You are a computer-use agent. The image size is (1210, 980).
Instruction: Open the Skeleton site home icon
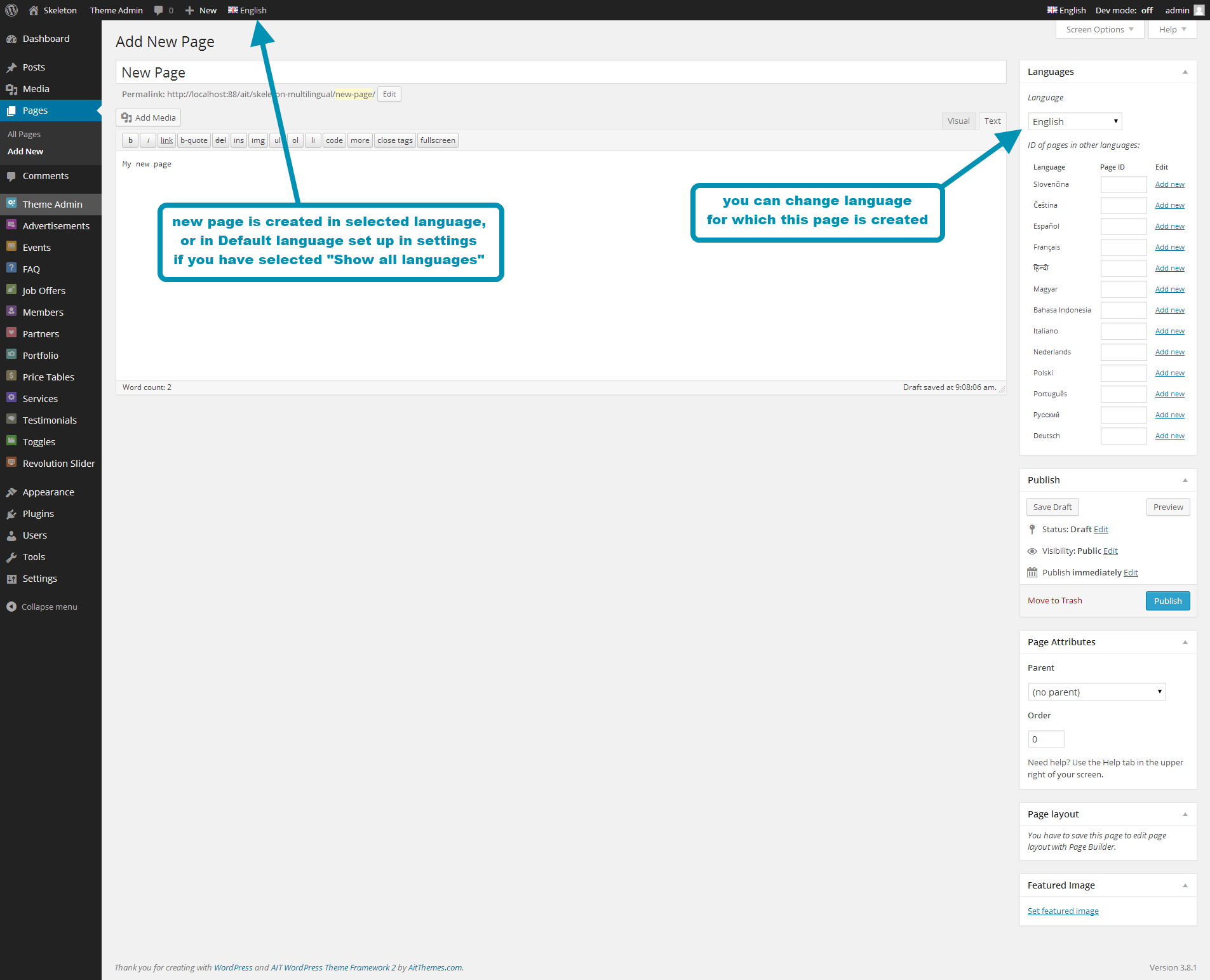[x=34, y=10]
